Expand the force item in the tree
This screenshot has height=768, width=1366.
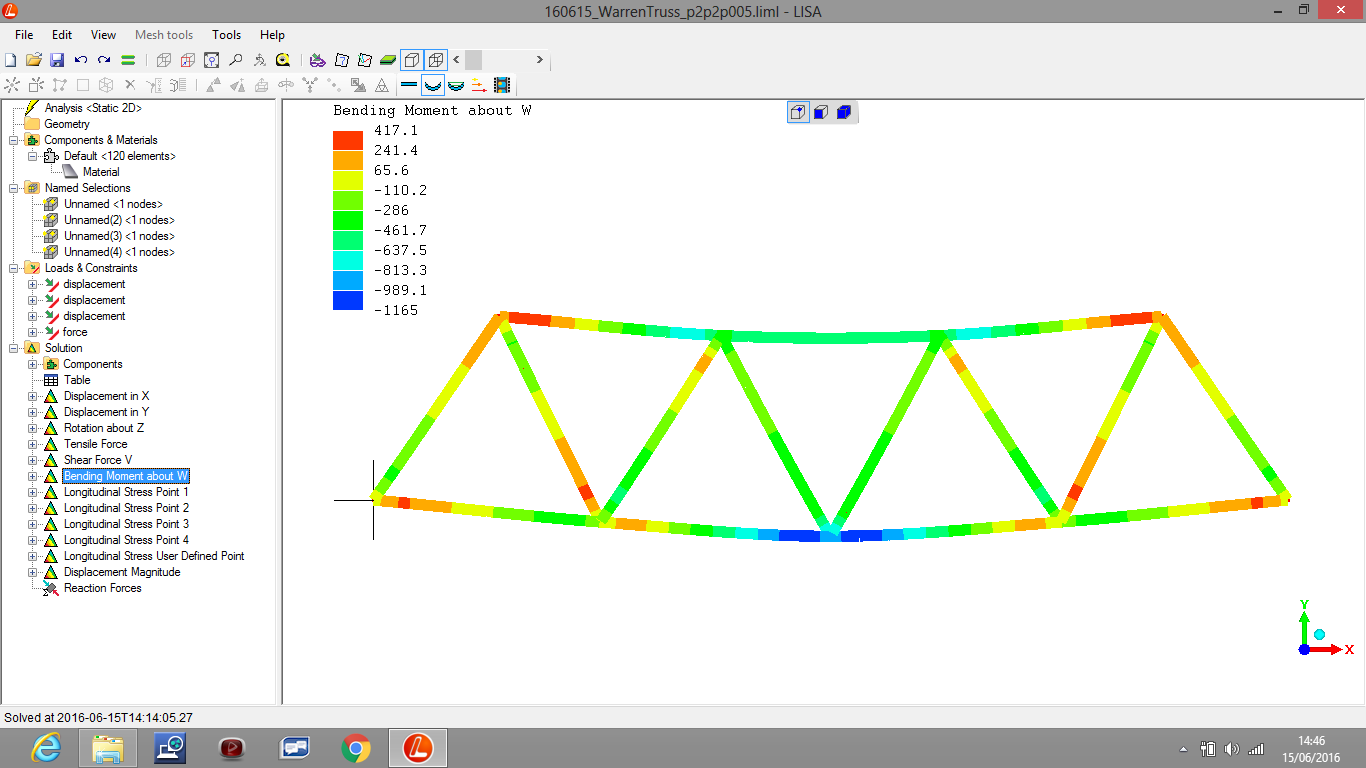pos(32,332)
